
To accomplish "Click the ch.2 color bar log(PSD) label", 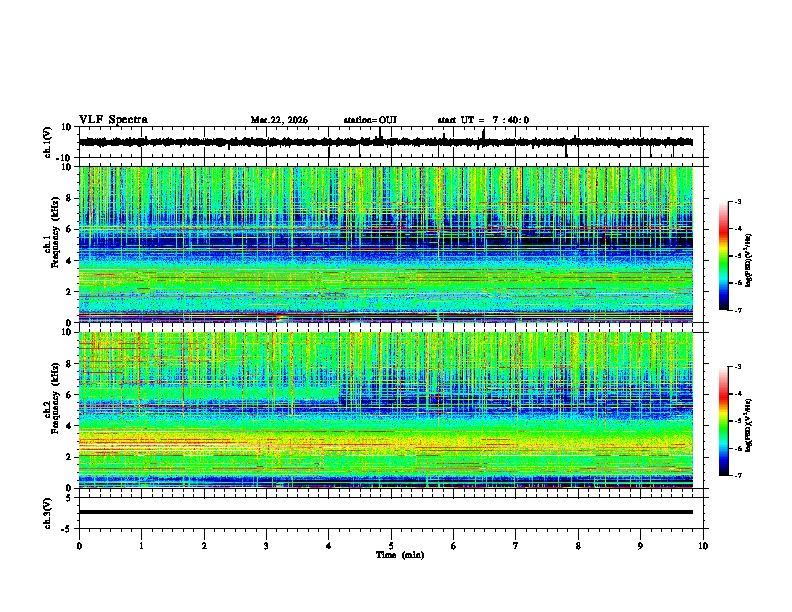I will pos(749,425).
